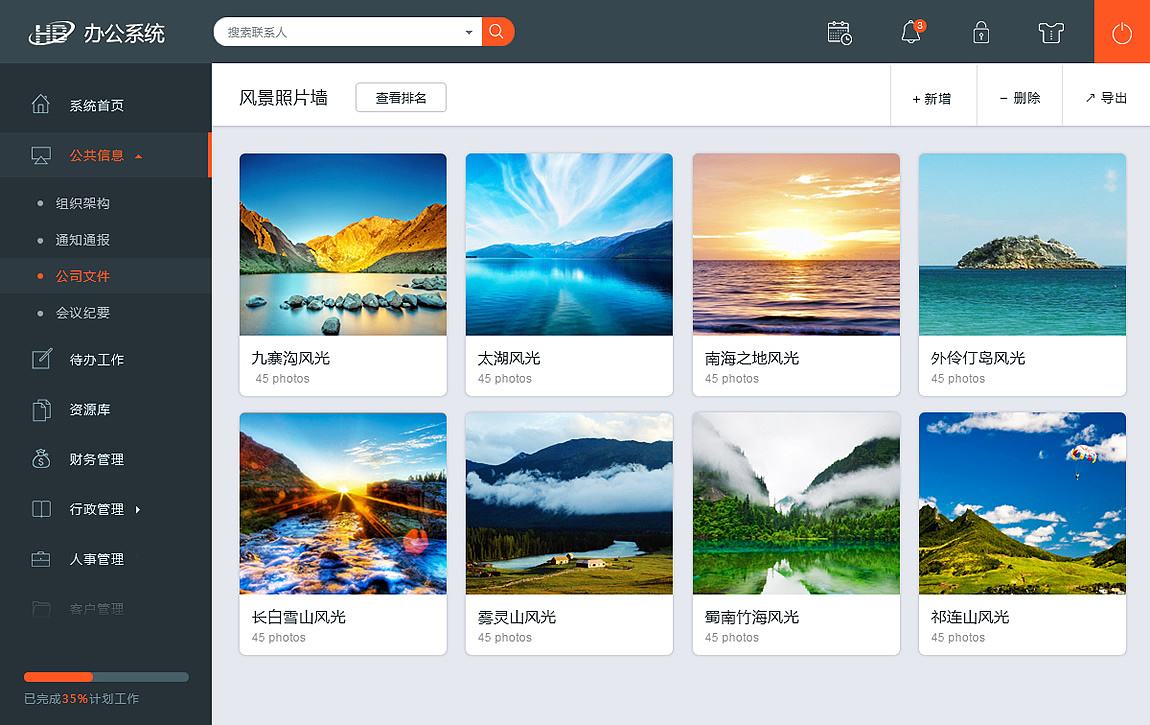Click the orange search magnifier button
This screenshot has height=725, width=1150.
[497, 31]
